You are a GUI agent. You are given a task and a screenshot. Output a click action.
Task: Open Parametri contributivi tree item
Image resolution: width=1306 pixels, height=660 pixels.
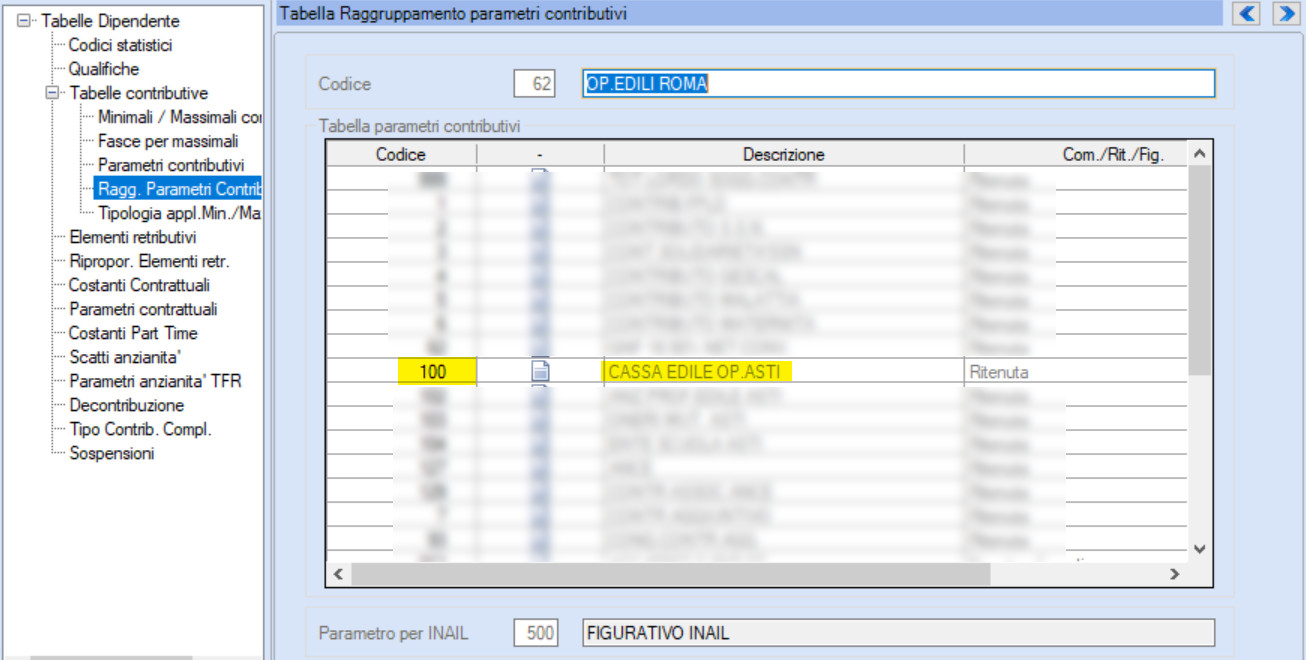171,165
